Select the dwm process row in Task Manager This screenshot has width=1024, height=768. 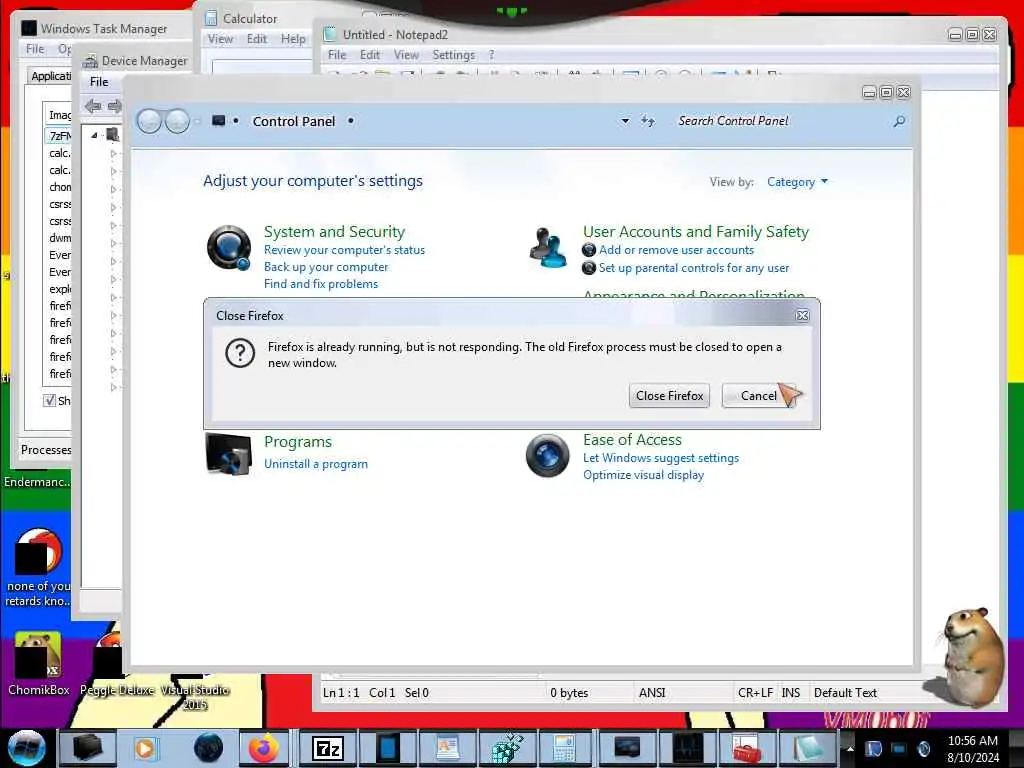point(59,238)
